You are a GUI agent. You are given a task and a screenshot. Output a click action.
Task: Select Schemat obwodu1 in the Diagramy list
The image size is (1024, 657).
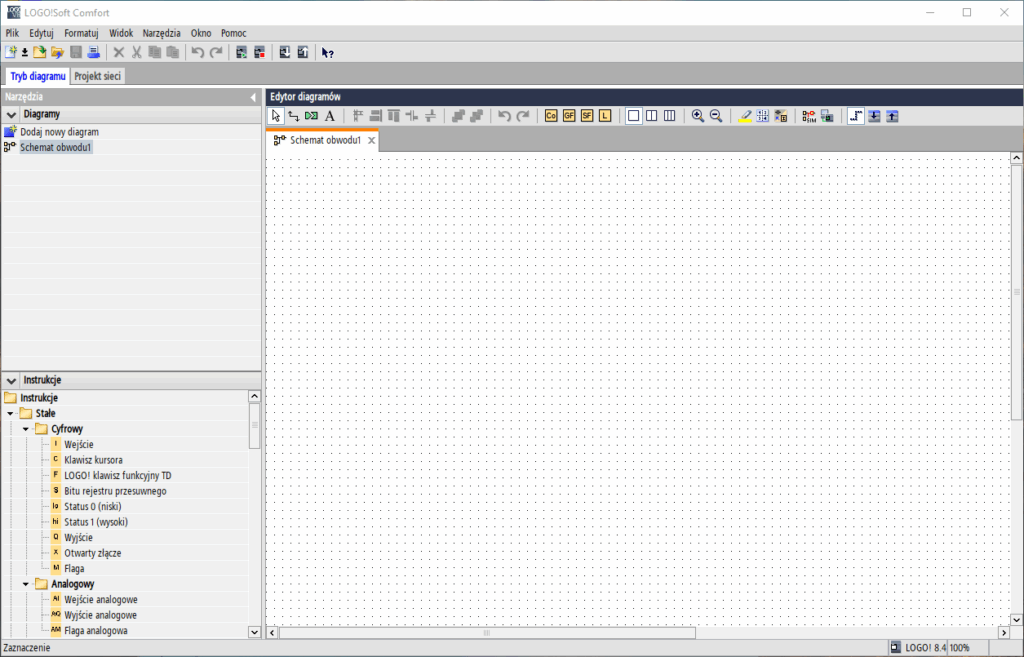pos(56,148)
